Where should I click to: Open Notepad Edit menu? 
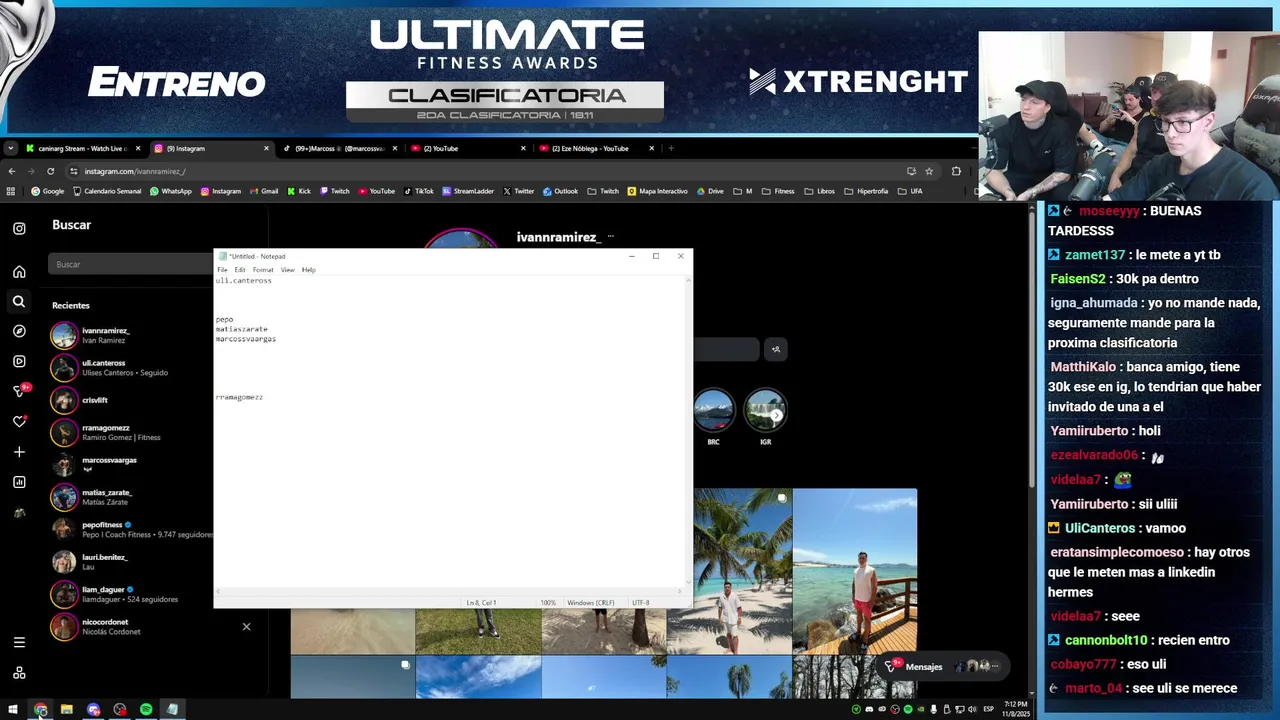coord(240,270)
